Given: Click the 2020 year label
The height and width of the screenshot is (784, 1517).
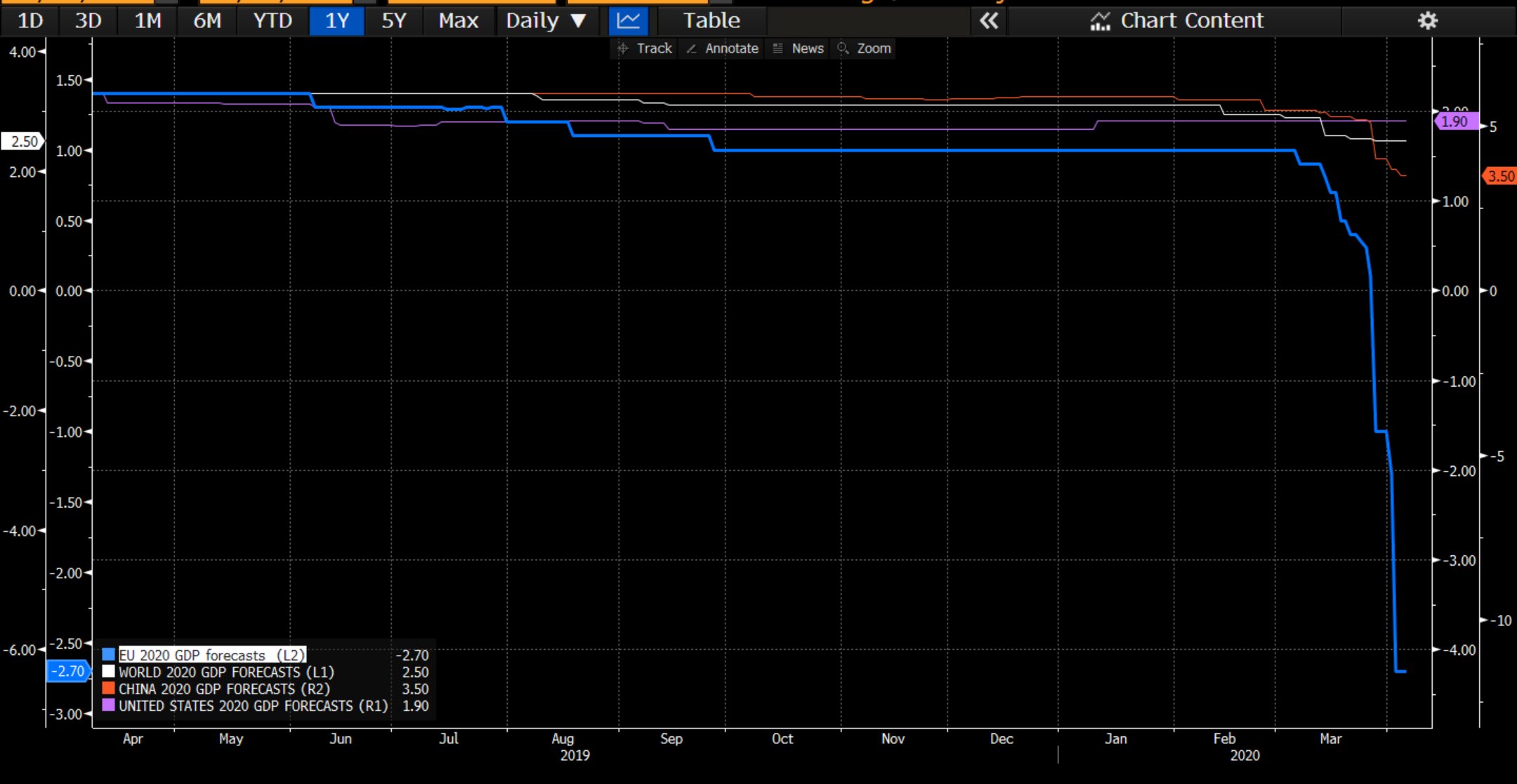Looking at the screenshot, I should (x=1245, y=755).
